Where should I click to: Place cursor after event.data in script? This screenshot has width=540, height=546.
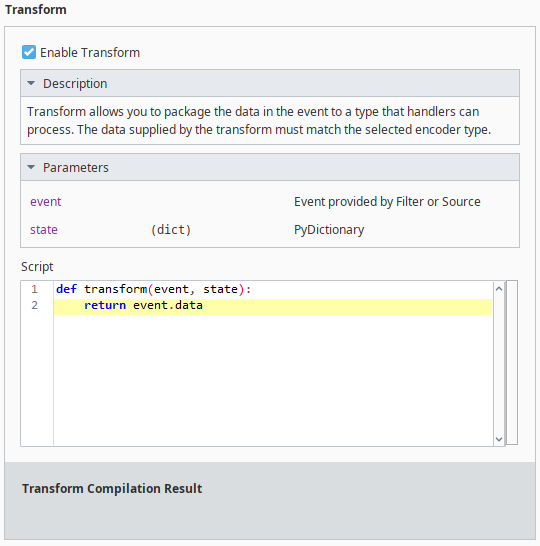[x=203, y=305]
